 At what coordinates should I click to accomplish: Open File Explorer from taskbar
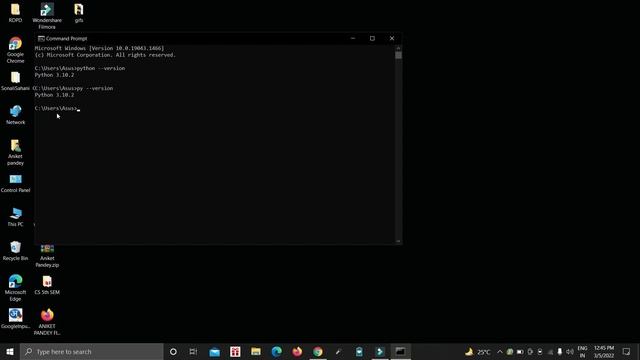tap(256, 351)
